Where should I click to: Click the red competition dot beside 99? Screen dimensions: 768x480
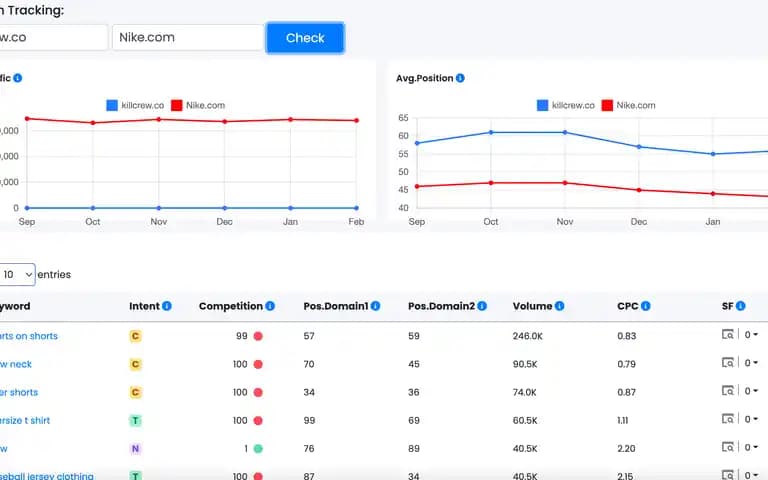tap(258, 336)
